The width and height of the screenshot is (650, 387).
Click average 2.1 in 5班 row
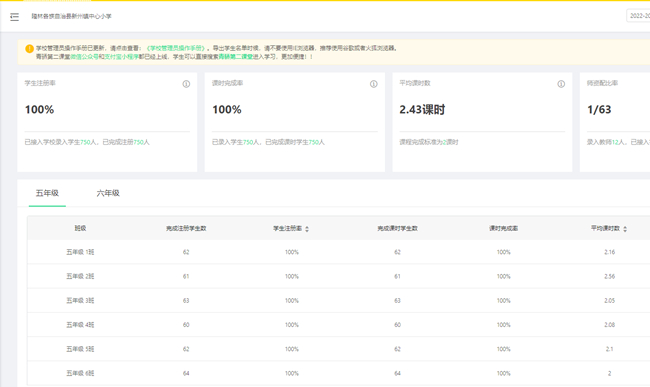[x=609, y=349]
